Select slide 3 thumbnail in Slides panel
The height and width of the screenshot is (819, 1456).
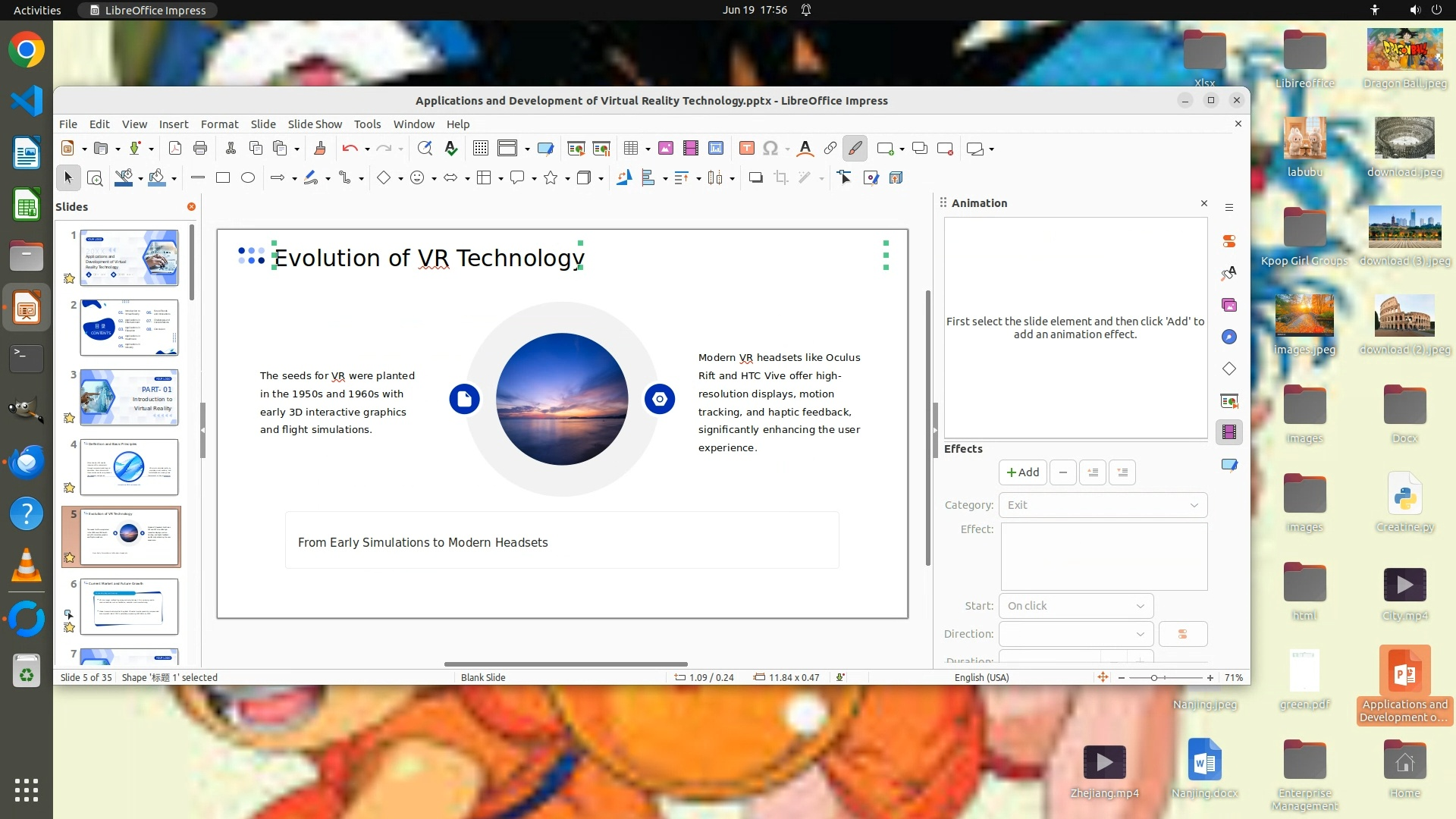129,397
